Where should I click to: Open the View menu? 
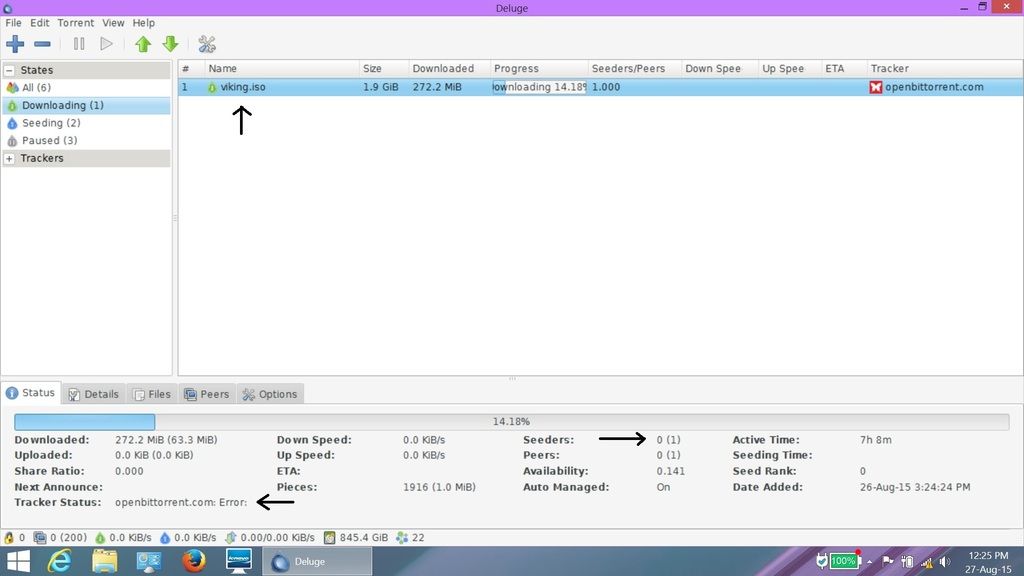113,23
